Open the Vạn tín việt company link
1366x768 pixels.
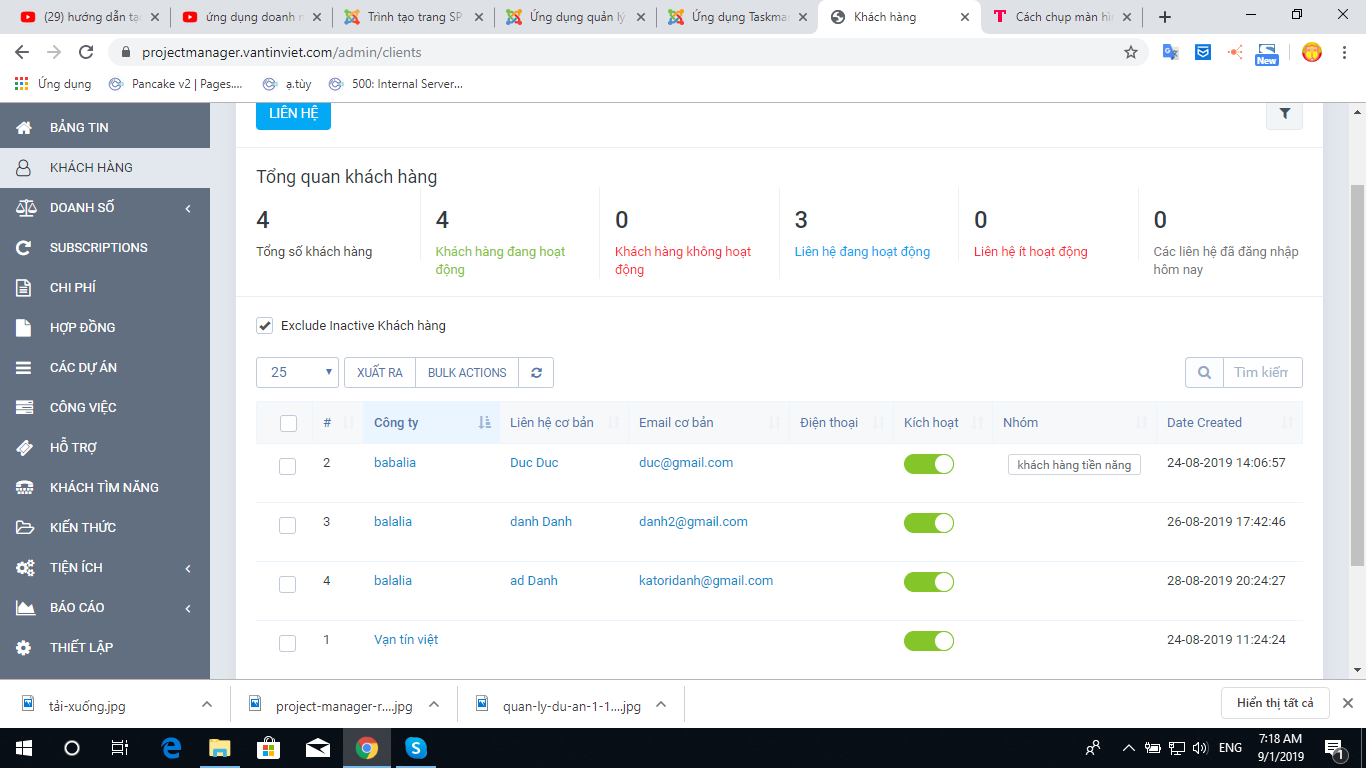tap(406, 640)
